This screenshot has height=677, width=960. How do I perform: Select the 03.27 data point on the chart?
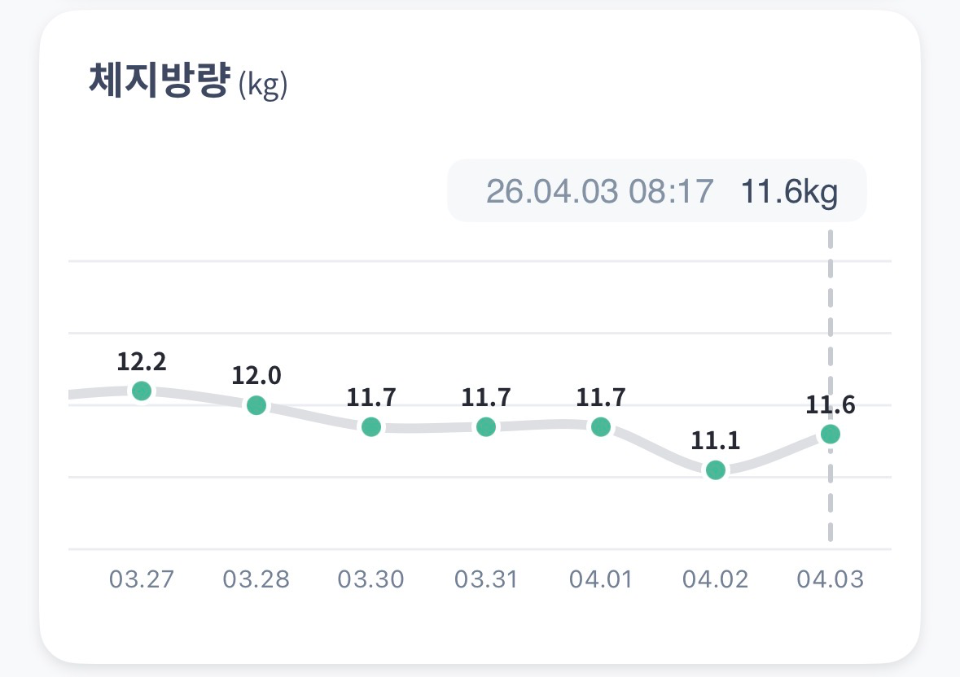pos(142,391)
